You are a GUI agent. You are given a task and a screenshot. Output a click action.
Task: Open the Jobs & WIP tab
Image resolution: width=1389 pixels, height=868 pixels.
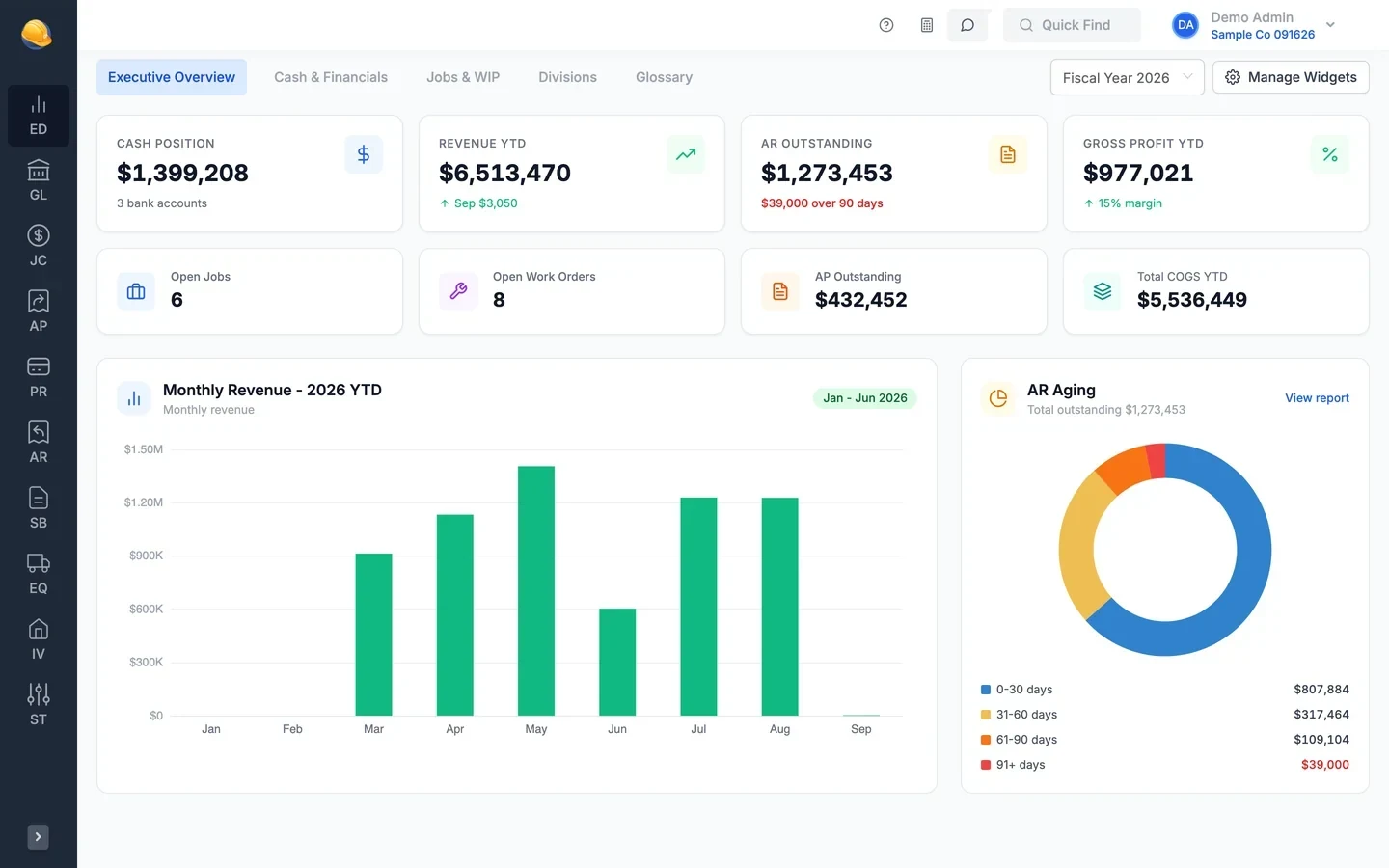click(463, 77)
